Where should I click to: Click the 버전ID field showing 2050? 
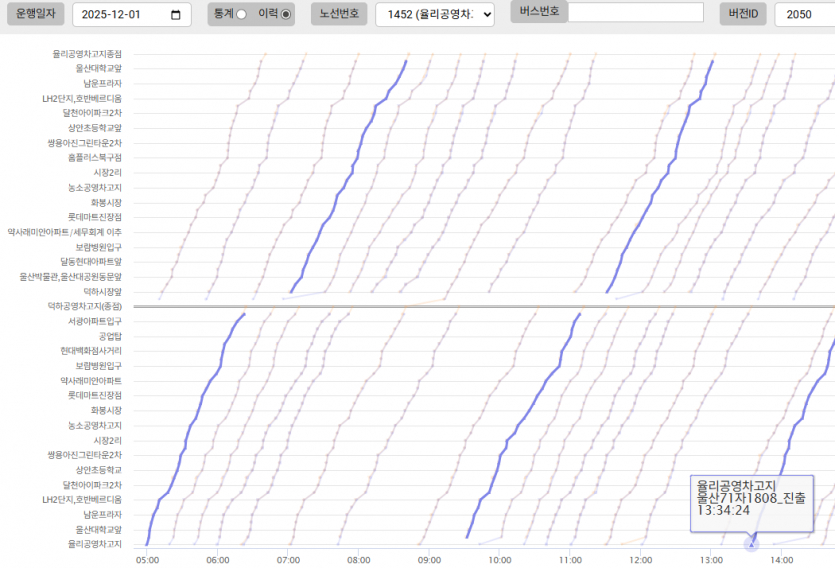point(804,15)
